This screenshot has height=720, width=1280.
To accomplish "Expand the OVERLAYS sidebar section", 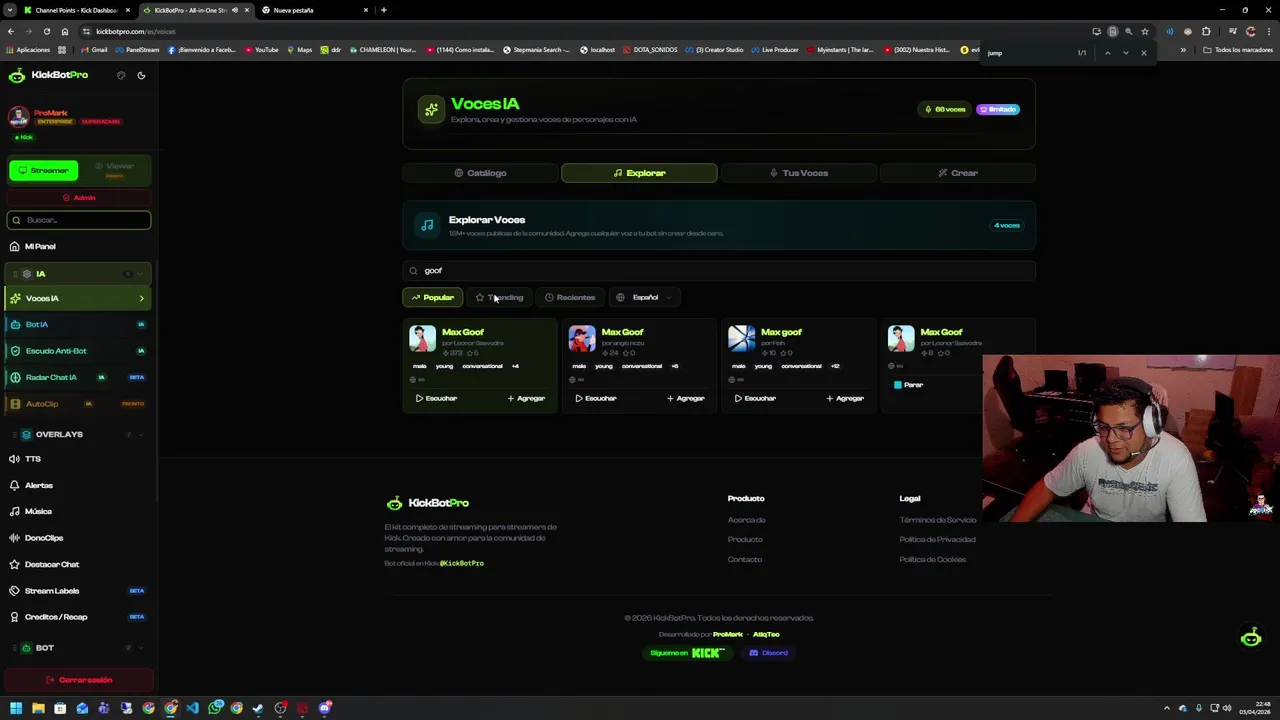I will click(x=79, y=434).
